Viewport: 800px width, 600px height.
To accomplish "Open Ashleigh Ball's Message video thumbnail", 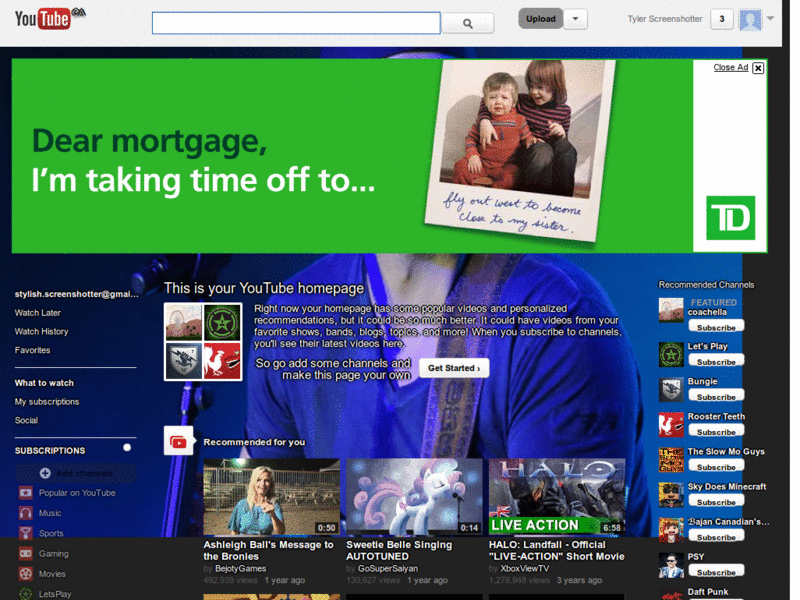I will click(x=271, y=496).
